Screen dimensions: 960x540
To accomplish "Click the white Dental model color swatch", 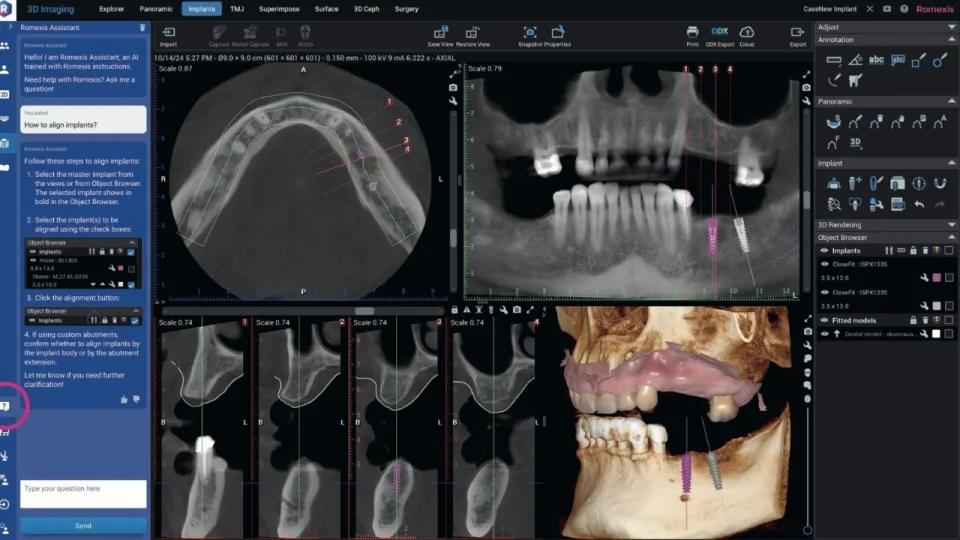I will 936,334.
